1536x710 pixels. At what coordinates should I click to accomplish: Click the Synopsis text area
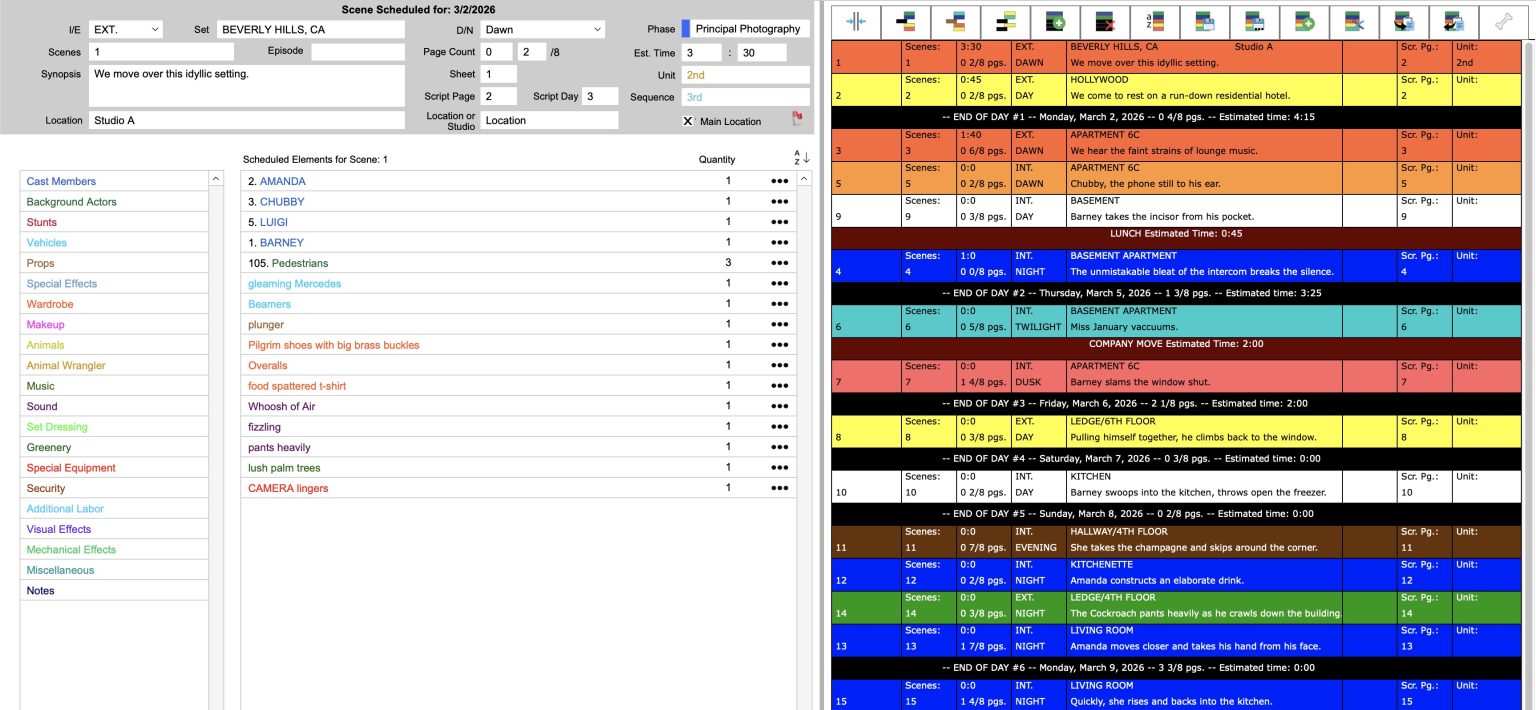coord(247,85)
